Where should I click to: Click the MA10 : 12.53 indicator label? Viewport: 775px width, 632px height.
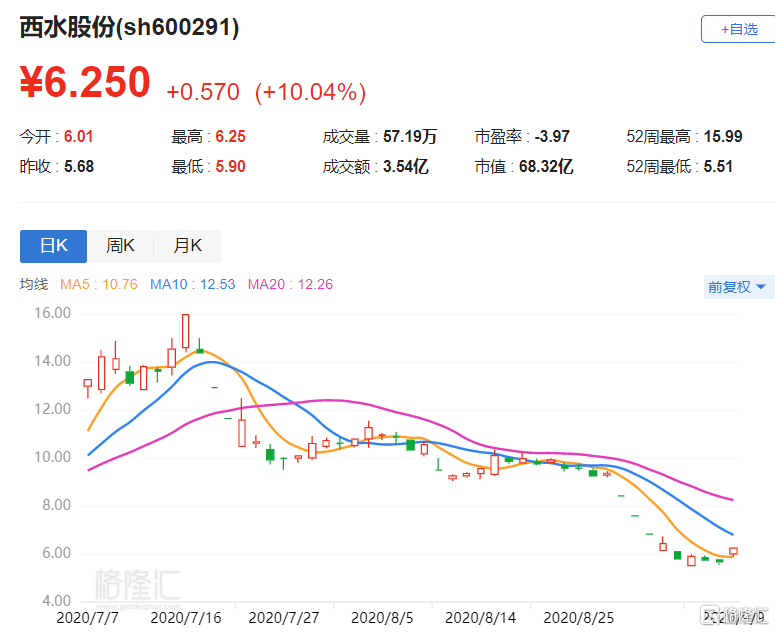pyautogui.click(x=193, y=284)
